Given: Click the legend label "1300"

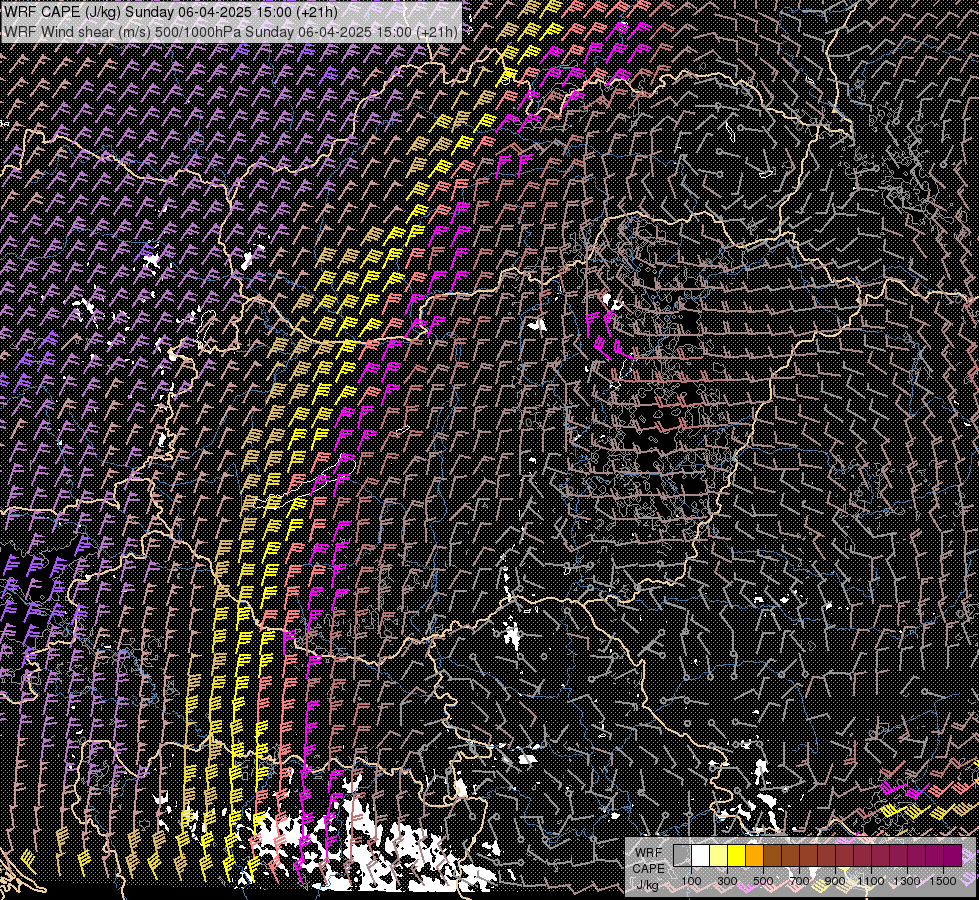Looking at the screenshot, I should pyautogui.click(x=907, y=881).
